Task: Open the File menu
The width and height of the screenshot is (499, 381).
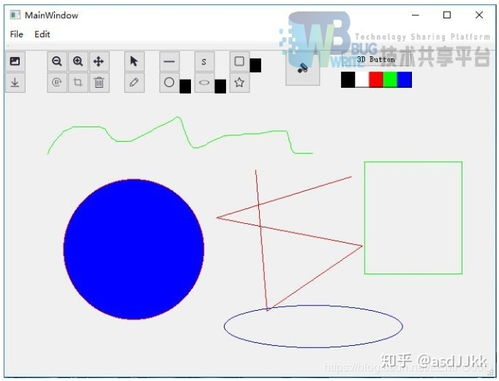Action: click(17, 34)
